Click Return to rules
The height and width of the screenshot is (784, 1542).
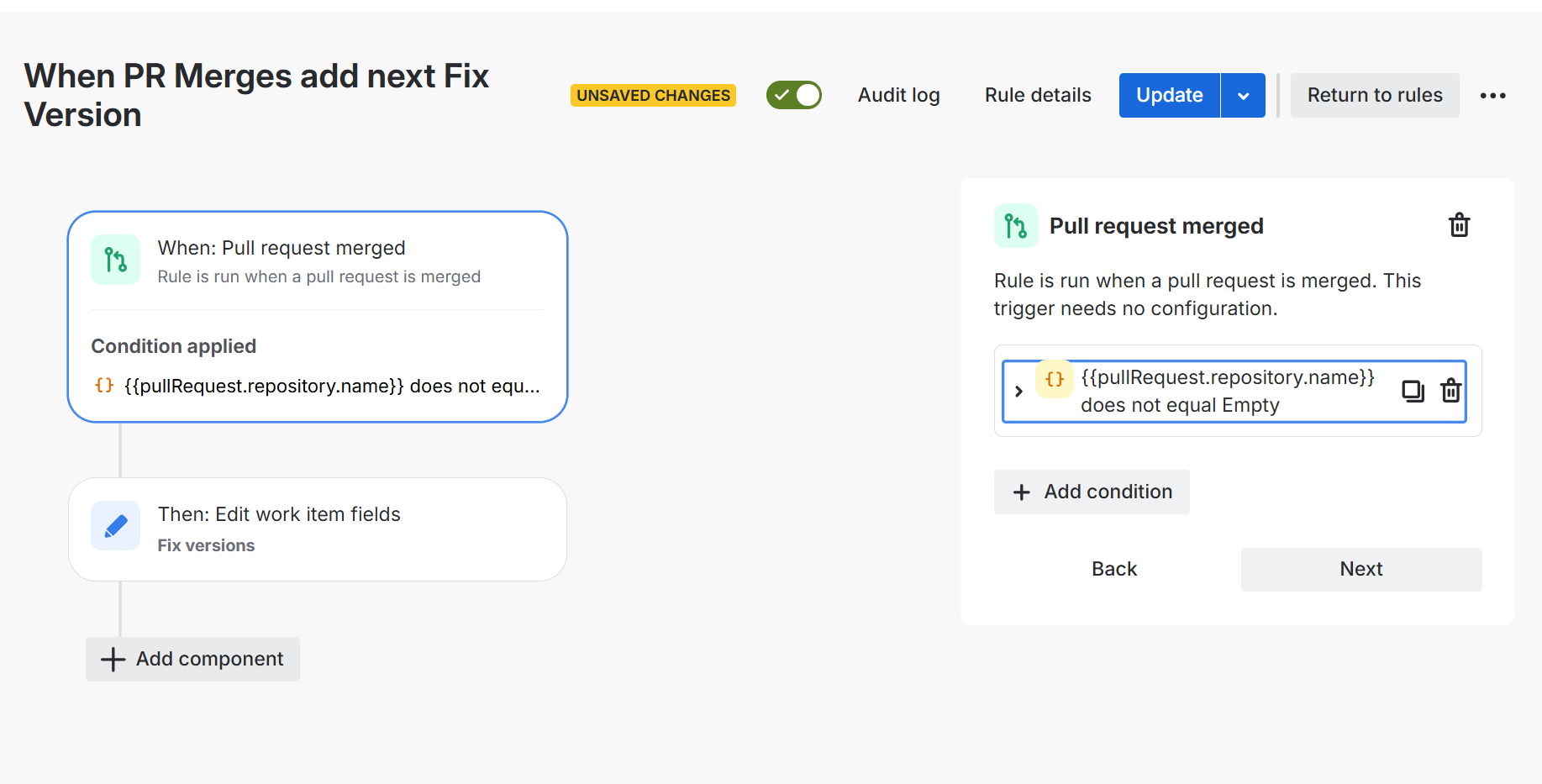(x=1375, y=96)
